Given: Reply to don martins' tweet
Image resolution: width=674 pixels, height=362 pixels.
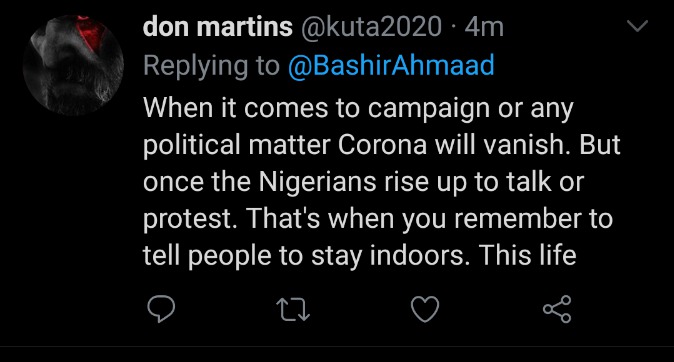Looking at the screenshot, I should (161, 309).
